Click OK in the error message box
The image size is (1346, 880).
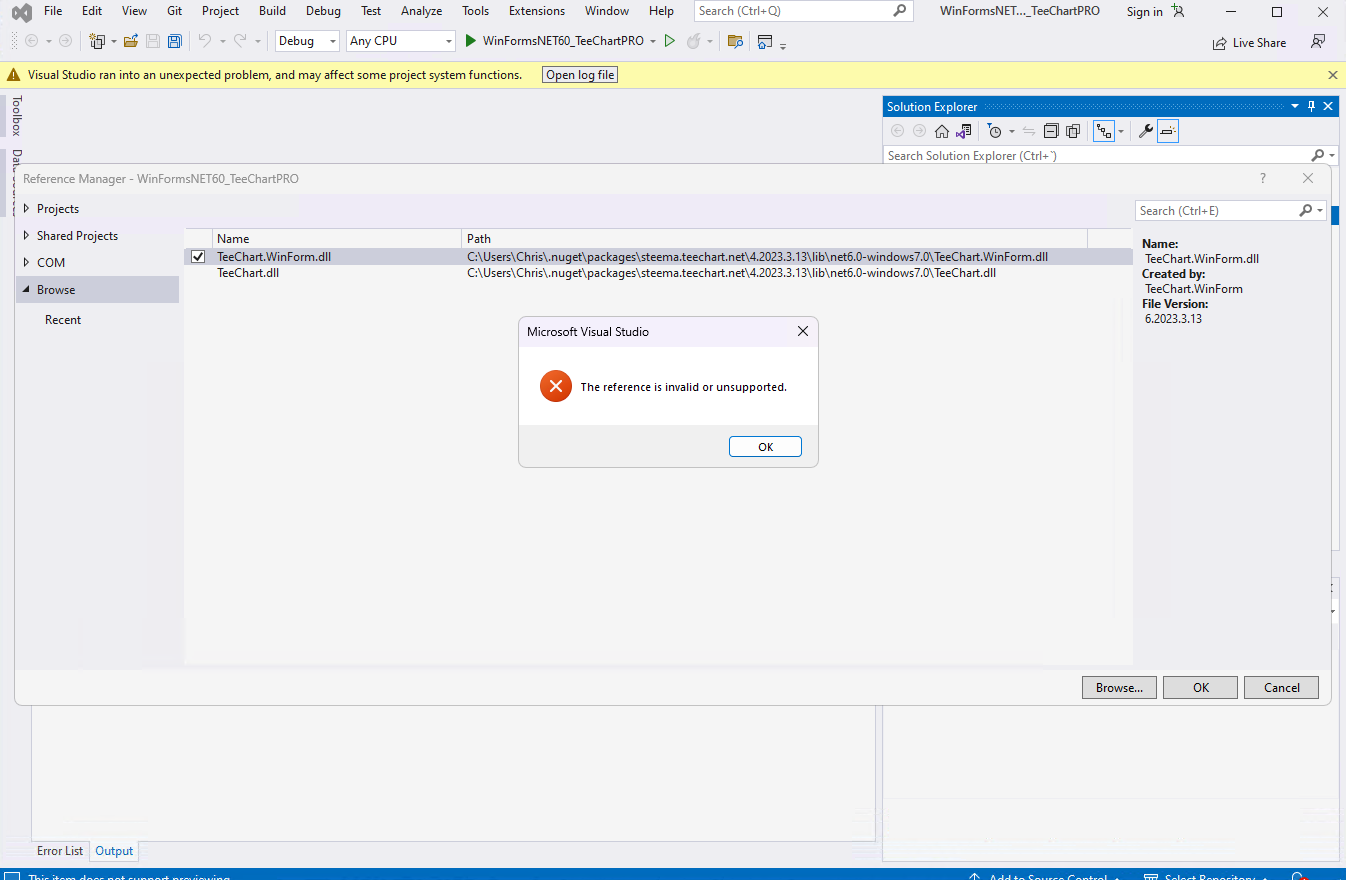(x=765, y=447)
